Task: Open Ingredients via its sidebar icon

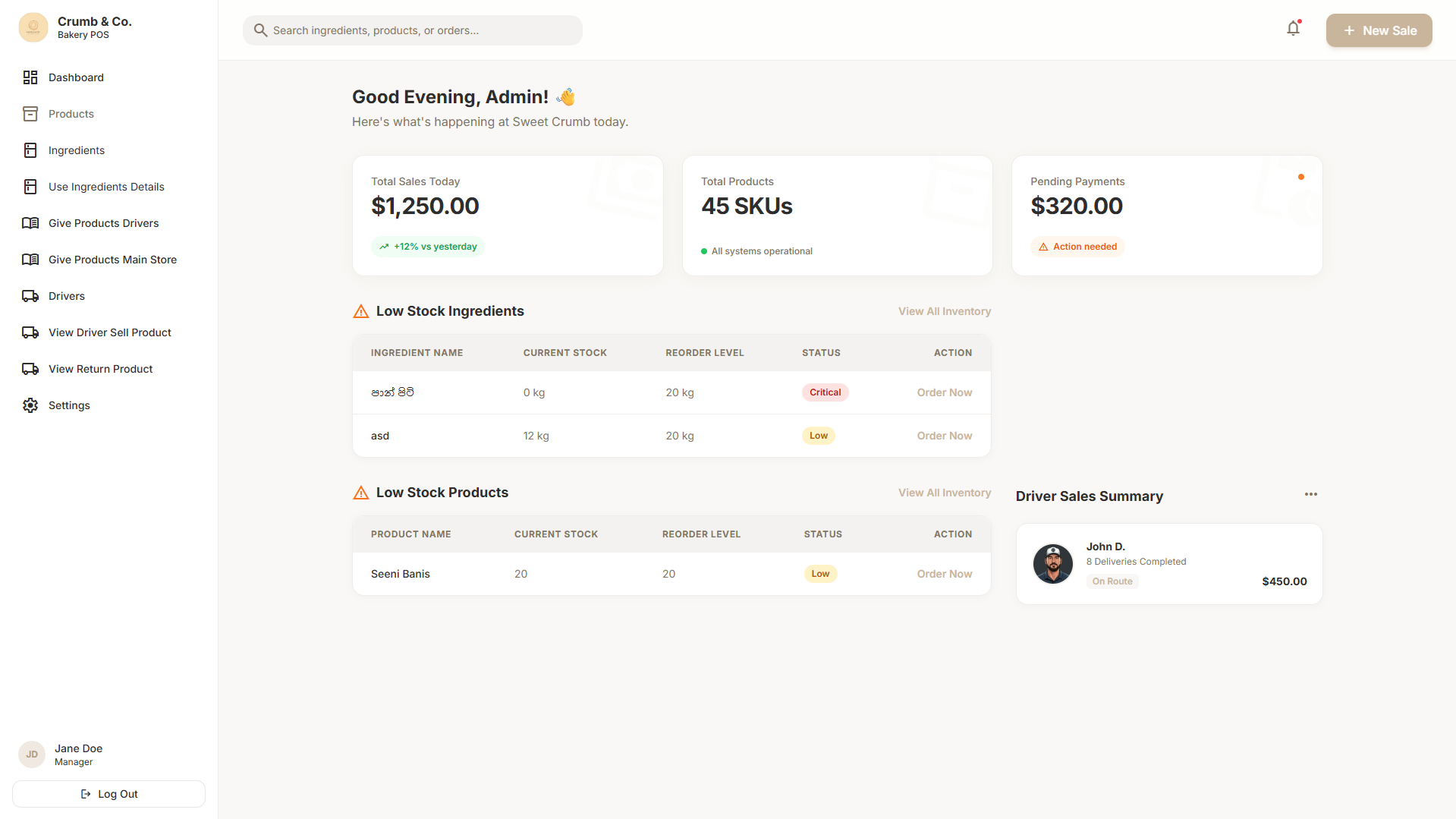Action: click(x=30, y=150)
